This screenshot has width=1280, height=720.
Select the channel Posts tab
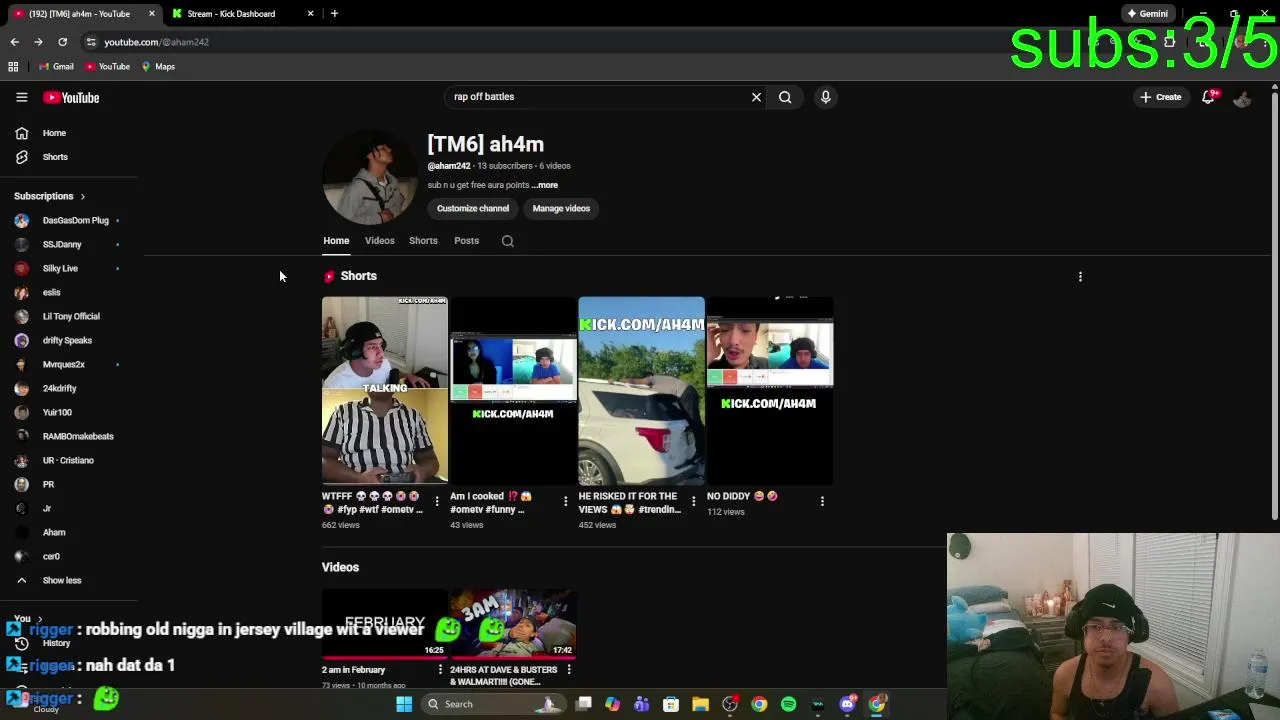tap(466, 241)
